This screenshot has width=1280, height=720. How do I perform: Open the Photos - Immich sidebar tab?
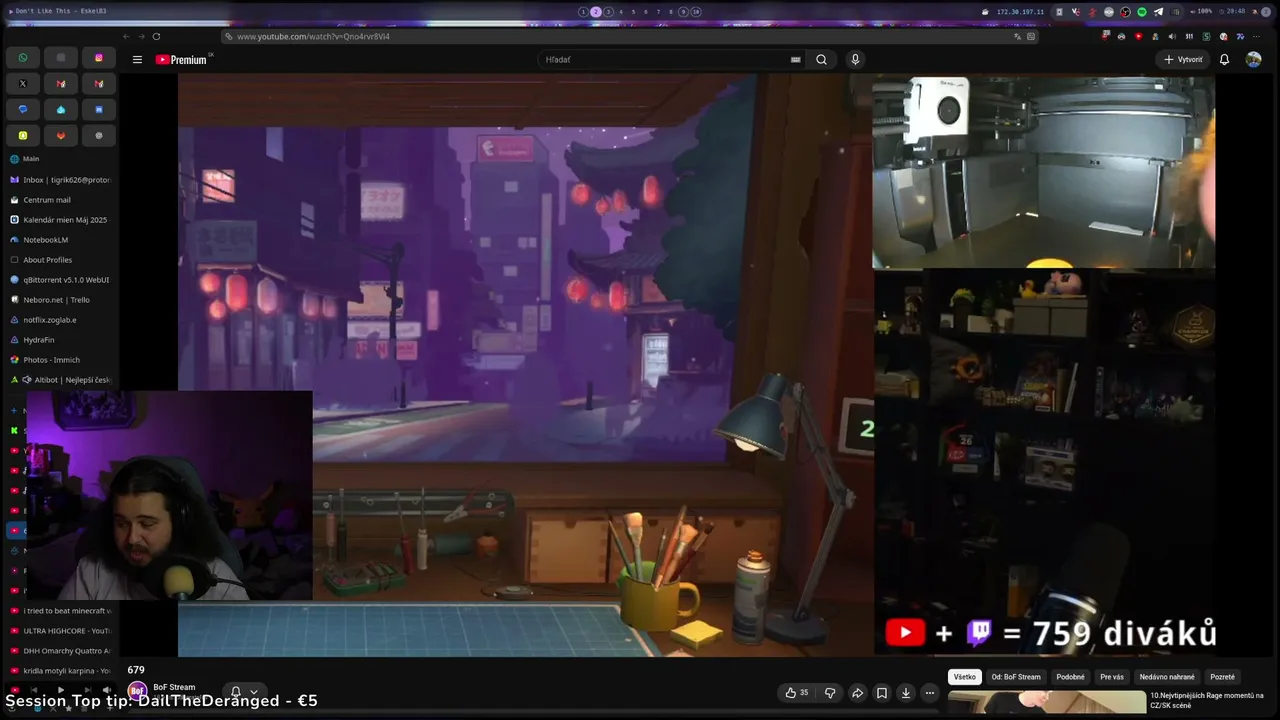coord(61,360)
